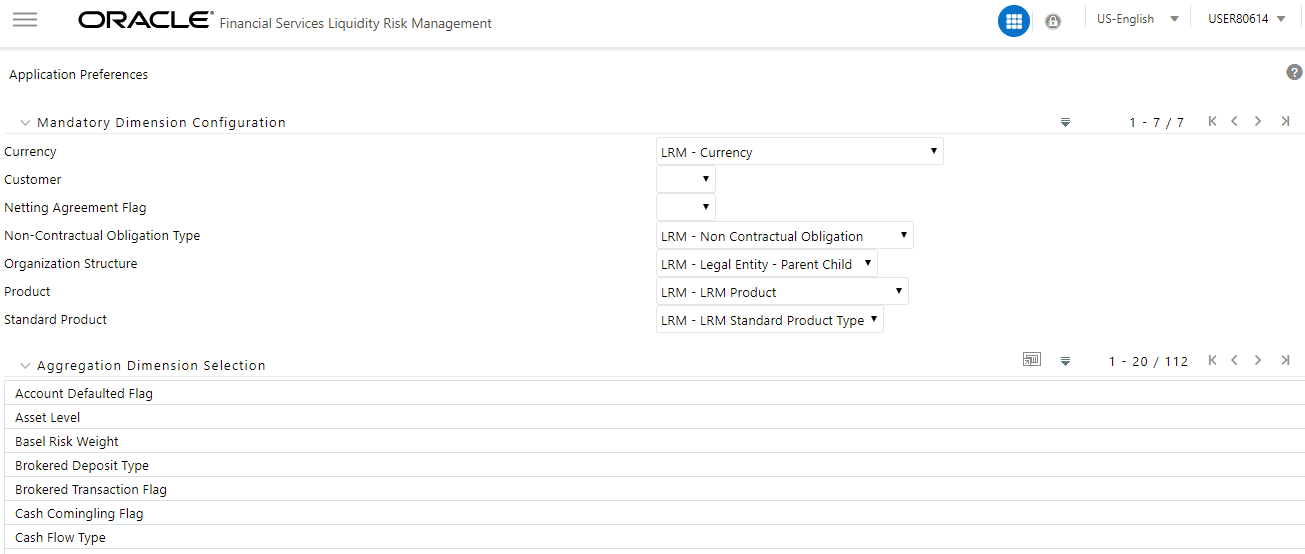Click the 1 - 20 / 112 pagination text
Image resolution: width=1305 pixels, height=554 pixels.
(x=1148, y=362)
